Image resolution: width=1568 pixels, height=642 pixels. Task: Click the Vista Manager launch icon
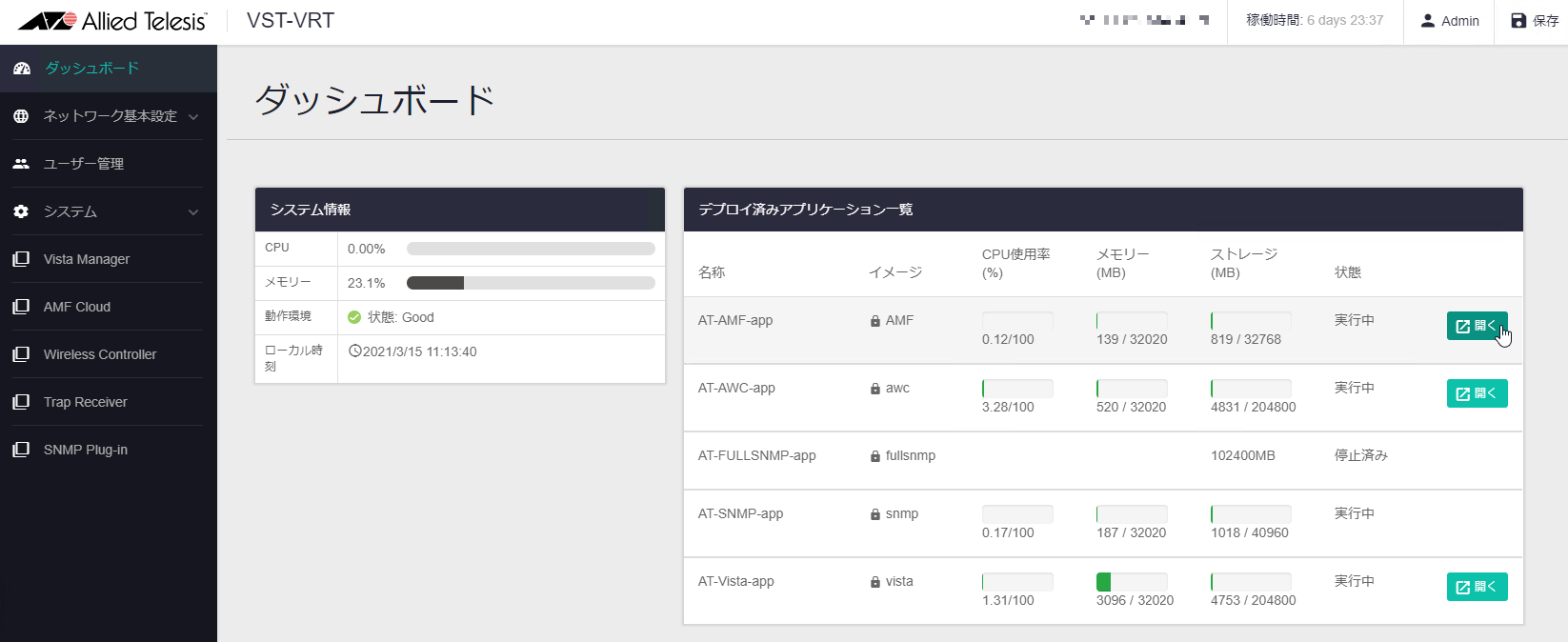tap(21, 259)
